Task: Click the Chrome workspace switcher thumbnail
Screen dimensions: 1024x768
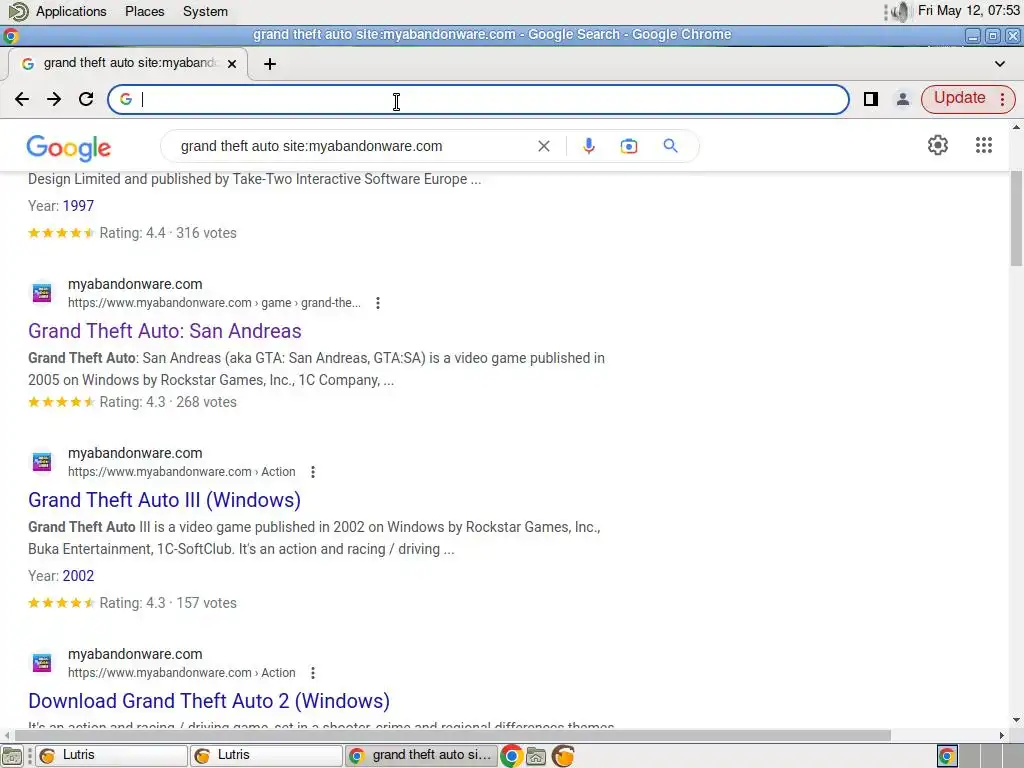Action: [x=947, y=756]
